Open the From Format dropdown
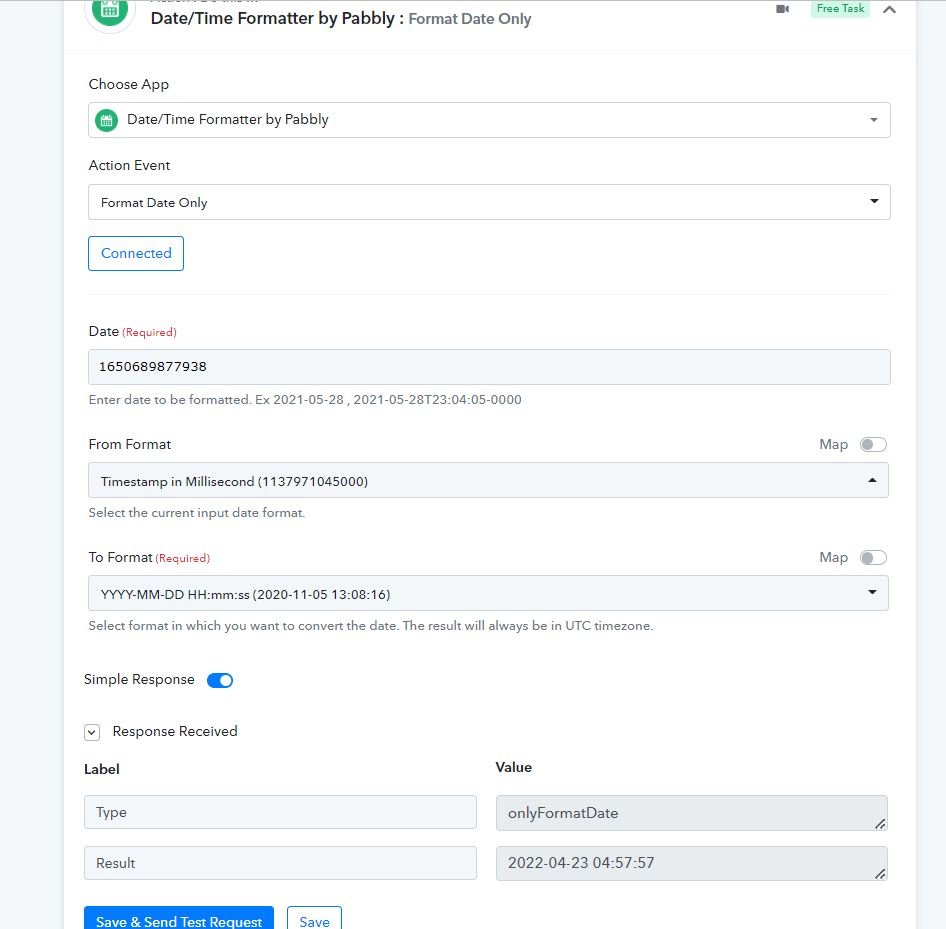Viewport: 946px width, 929px height. click(488, 480)
